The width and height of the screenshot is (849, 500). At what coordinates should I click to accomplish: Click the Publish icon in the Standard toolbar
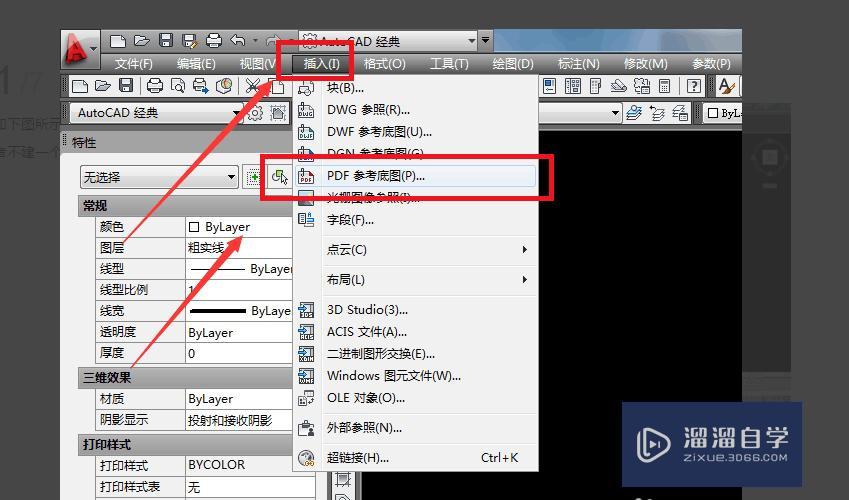point(200,86)
